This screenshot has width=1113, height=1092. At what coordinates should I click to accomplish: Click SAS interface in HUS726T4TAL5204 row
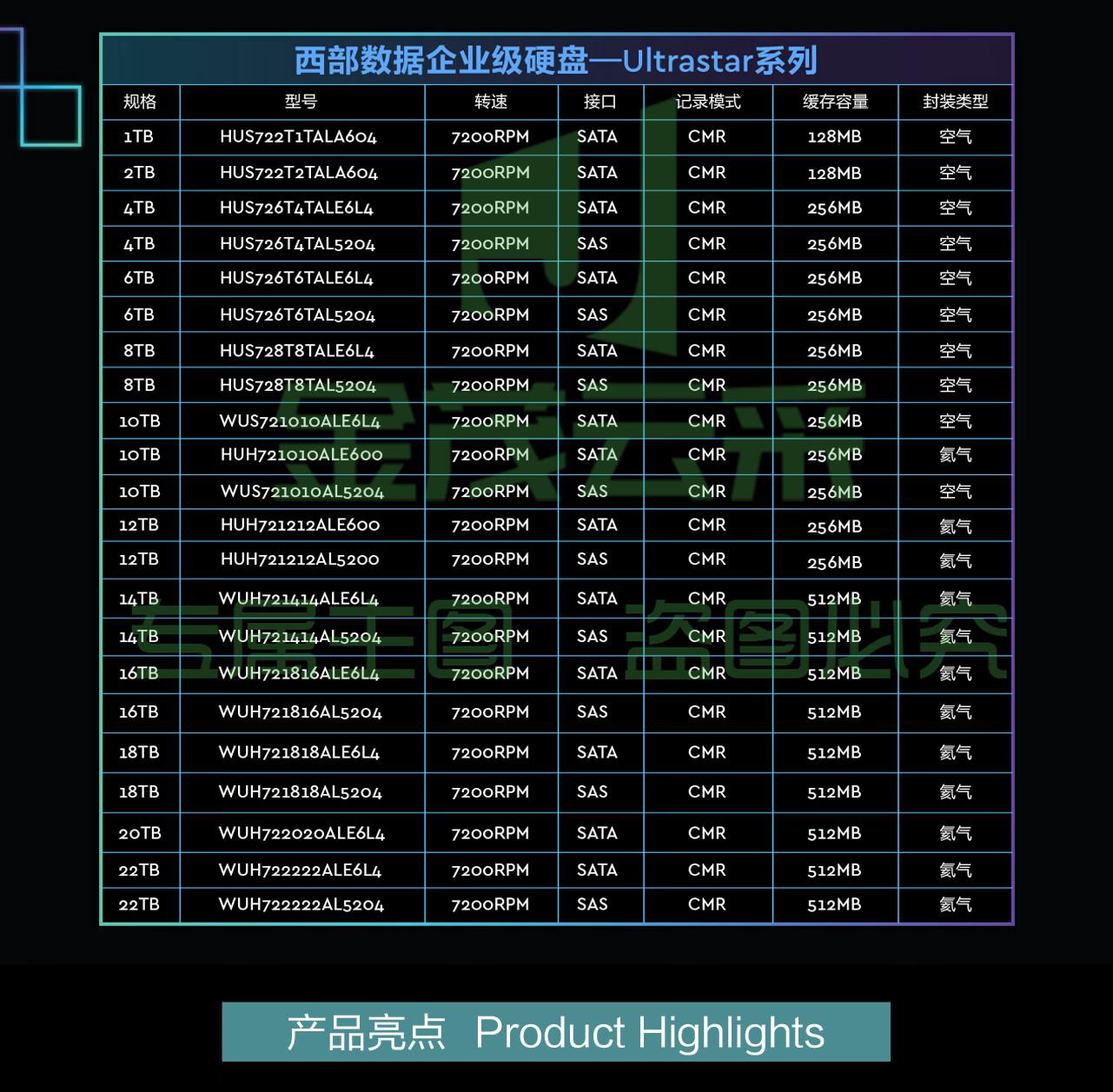point(593,244)
